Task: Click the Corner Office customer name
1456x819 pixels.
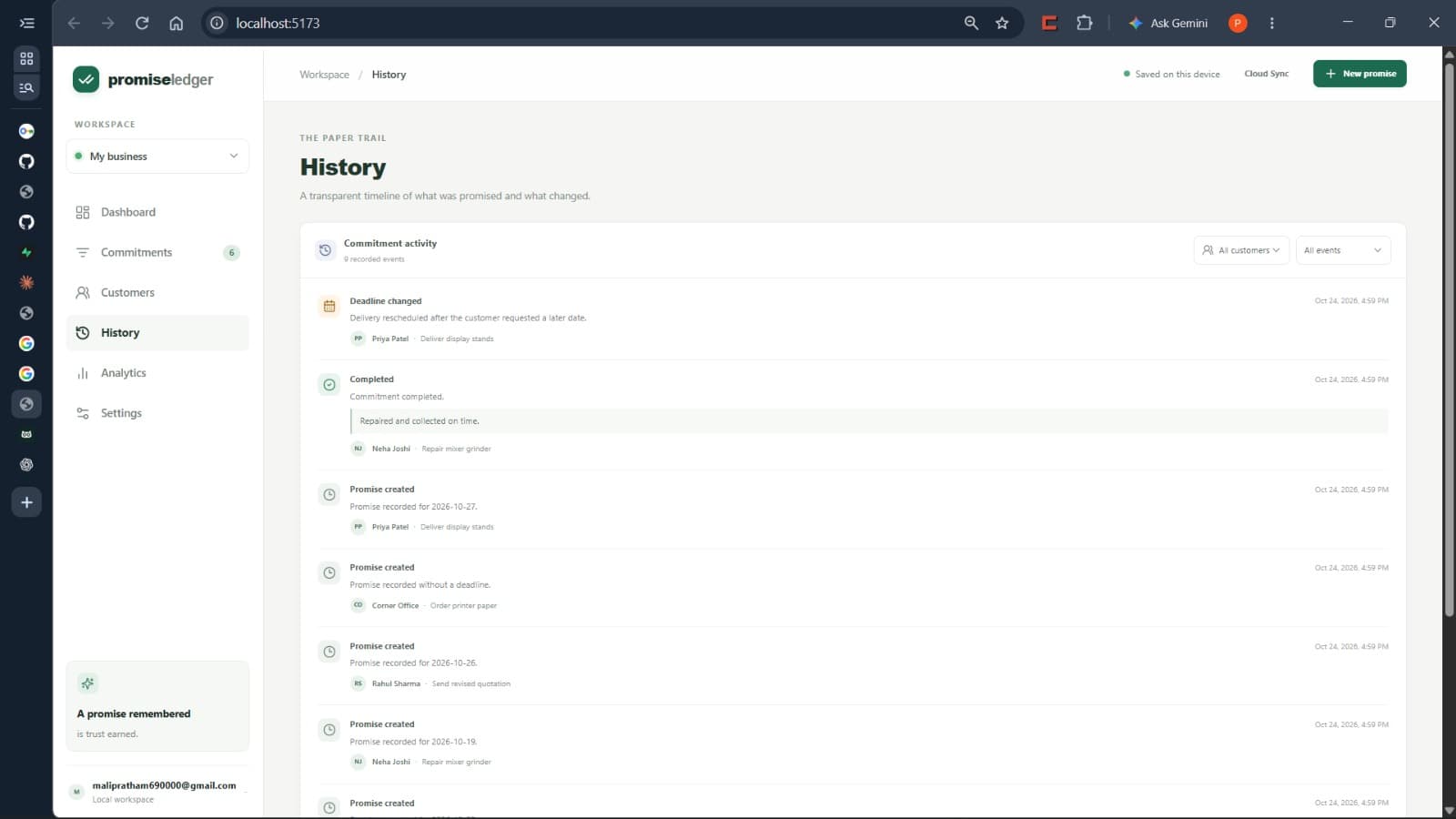Action: pos(395,605)
